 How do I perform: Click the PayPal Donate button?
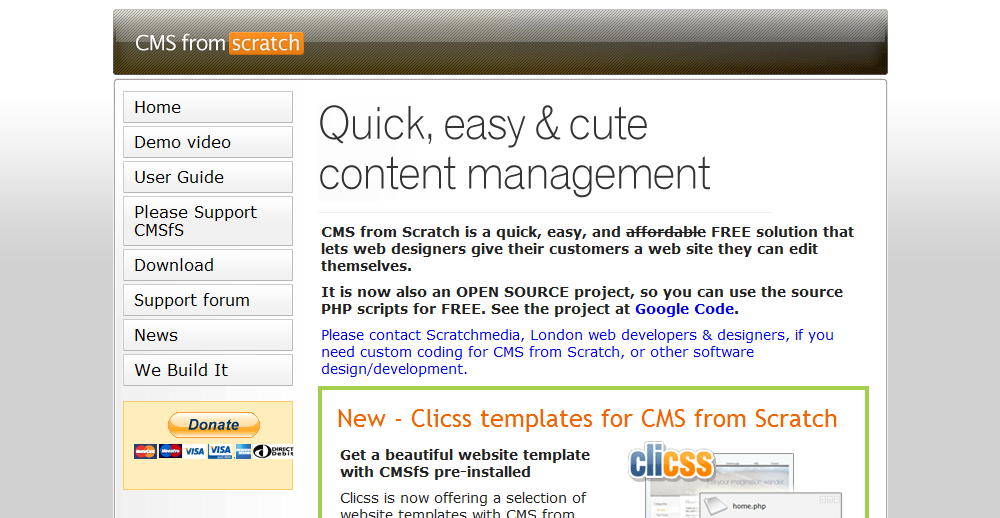tap(214, 425)
